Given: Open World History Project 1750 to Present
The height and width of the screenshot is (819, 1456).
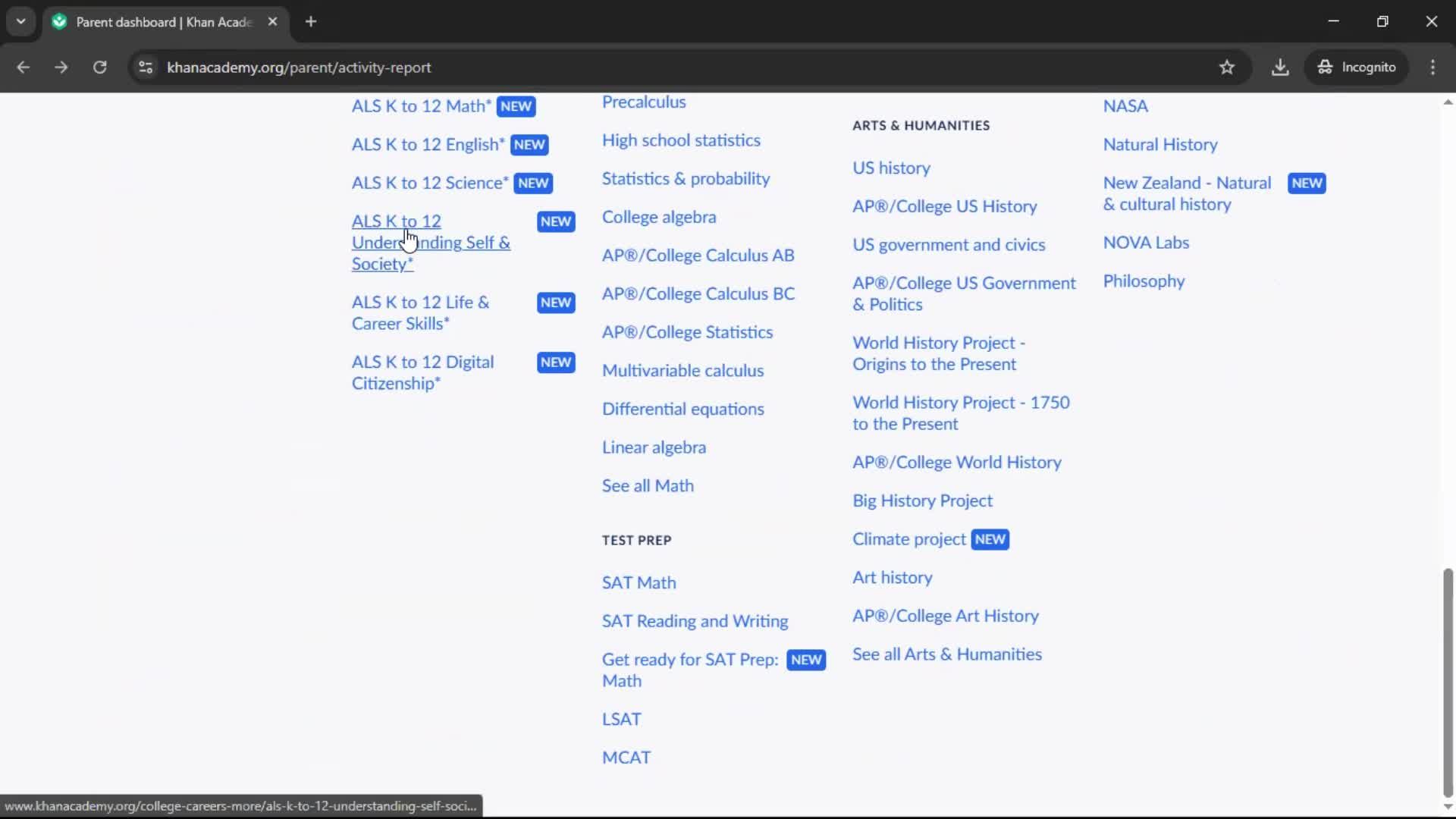Looking at the screenshot, I should coord(962,414).
